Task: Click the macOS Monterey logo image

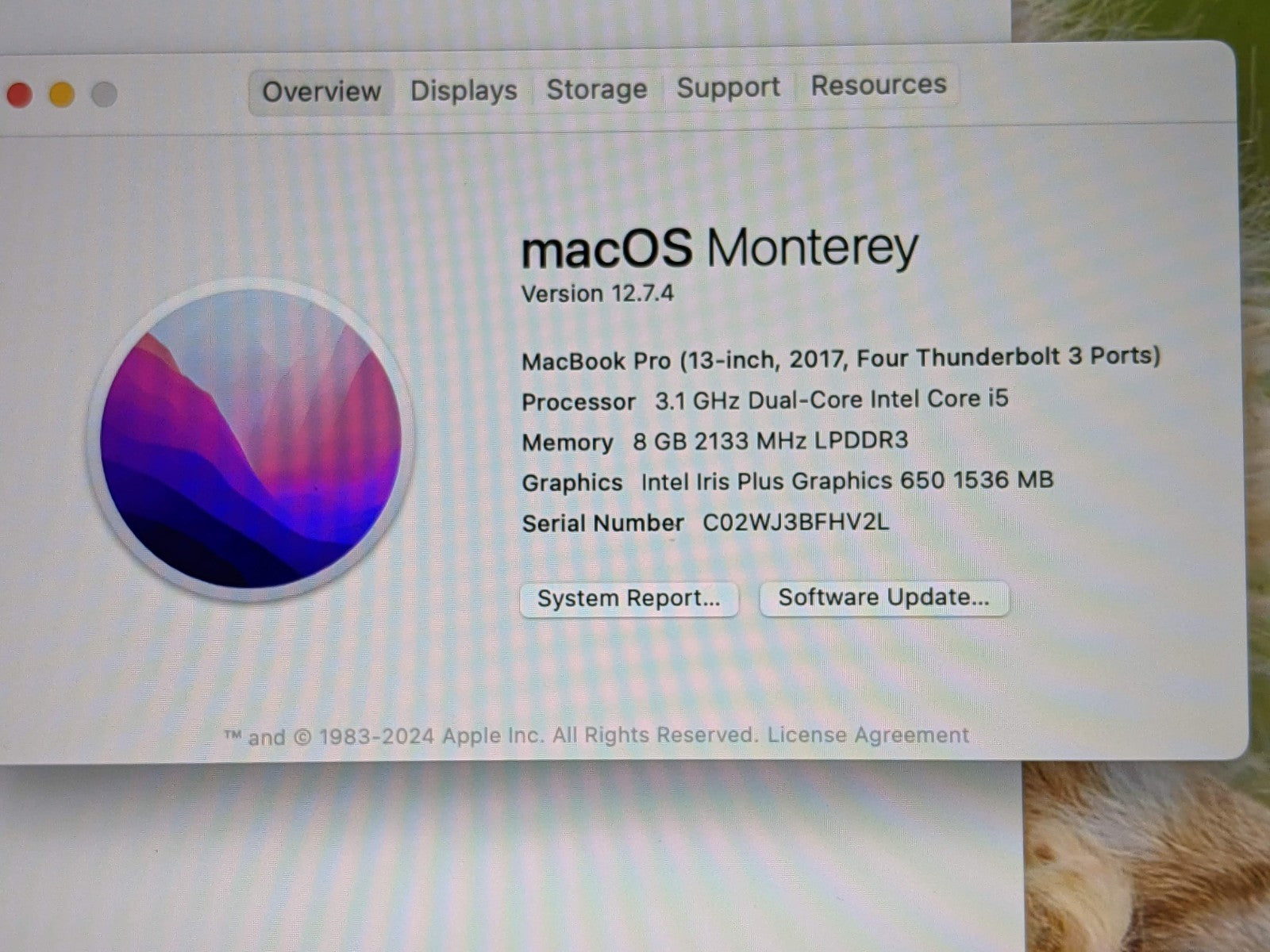Action: tap(250, 439)
